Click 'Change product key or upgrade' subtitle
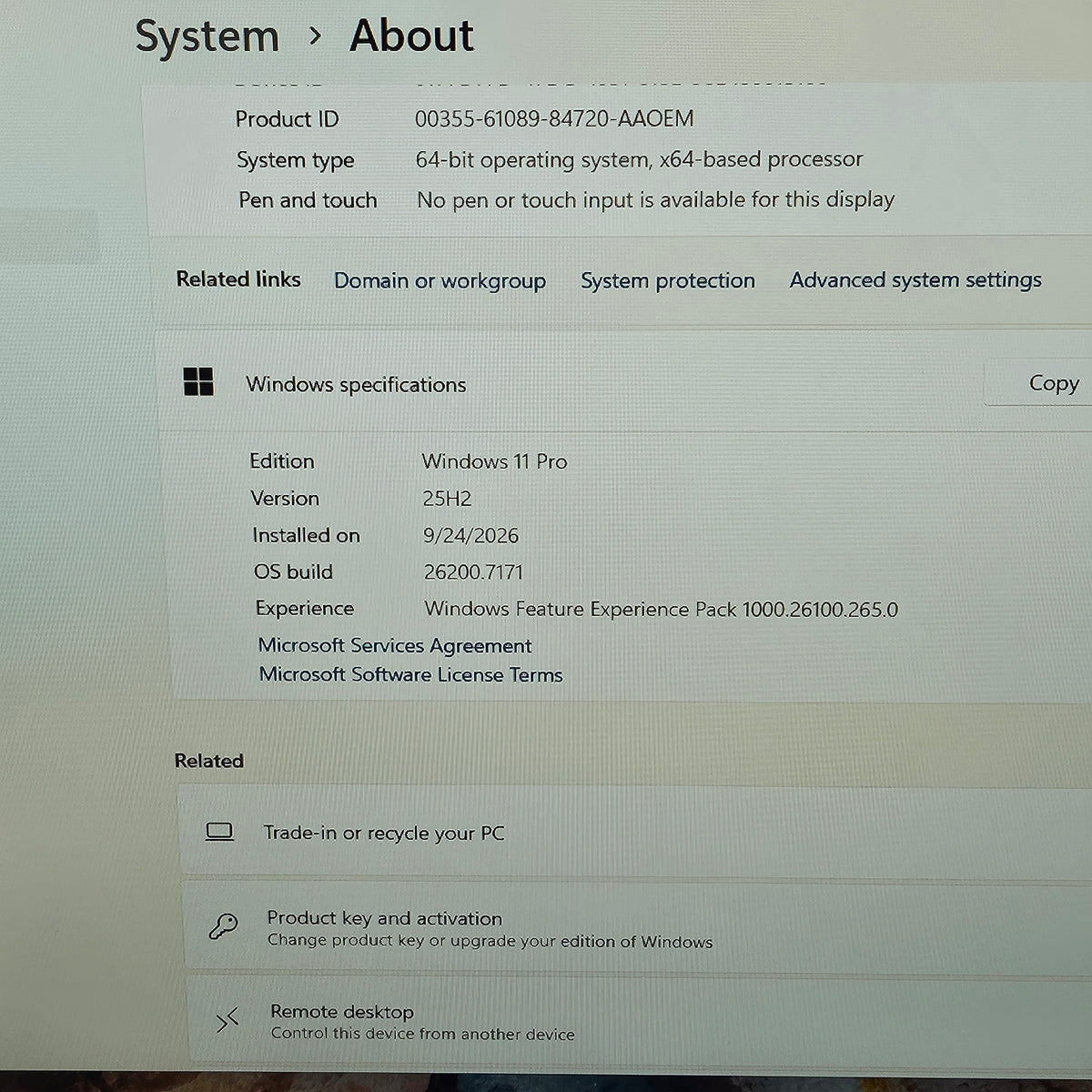 click(x=490, y=942)
